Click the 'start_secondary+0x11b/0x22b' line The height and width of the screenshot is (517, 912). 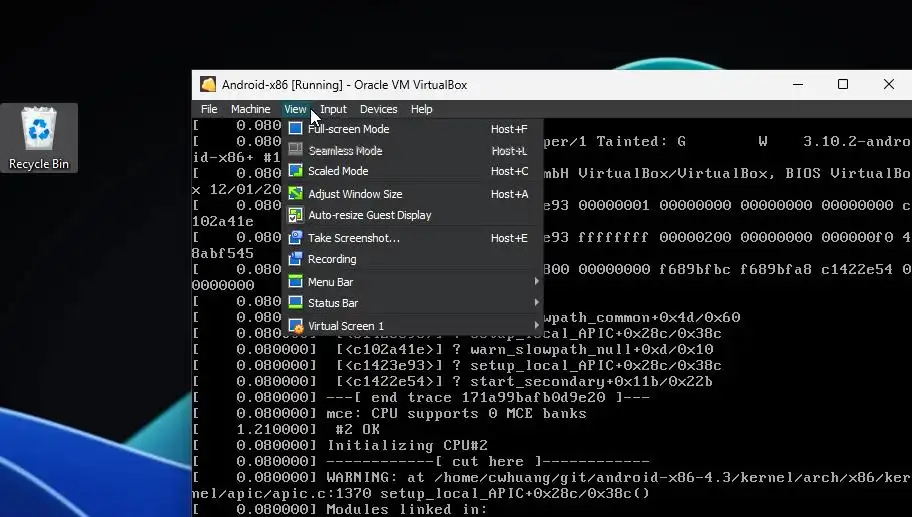592,381
